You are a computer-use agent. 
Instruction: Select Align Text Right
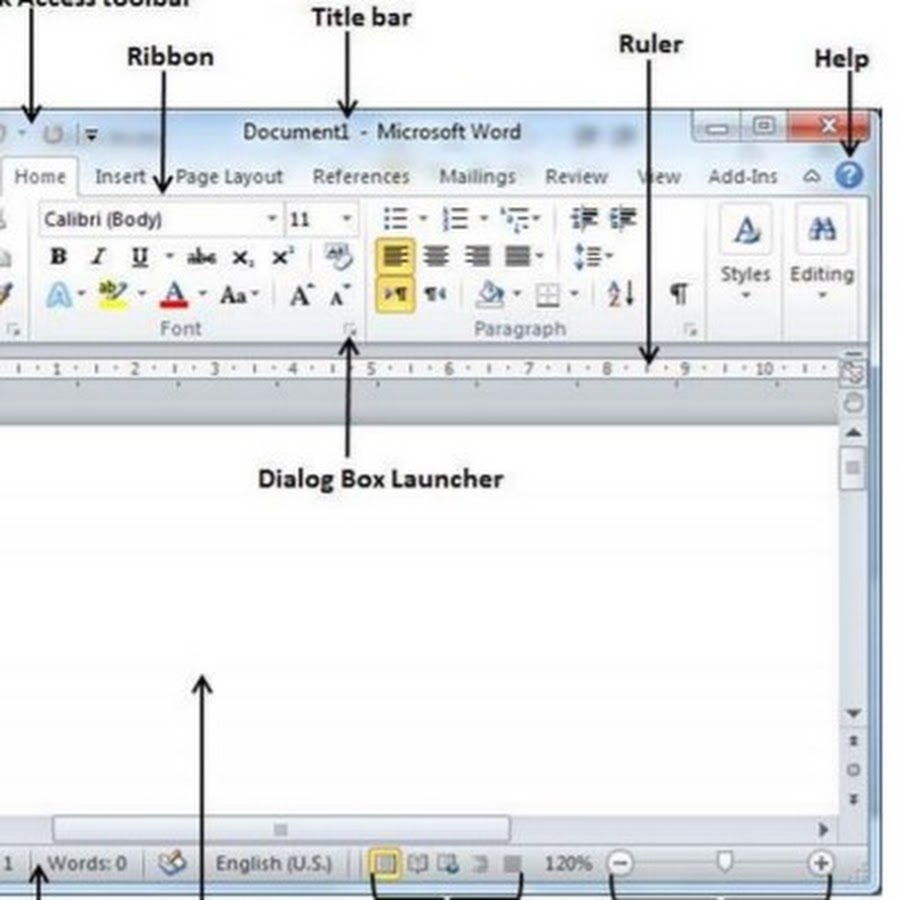[478, 256]
